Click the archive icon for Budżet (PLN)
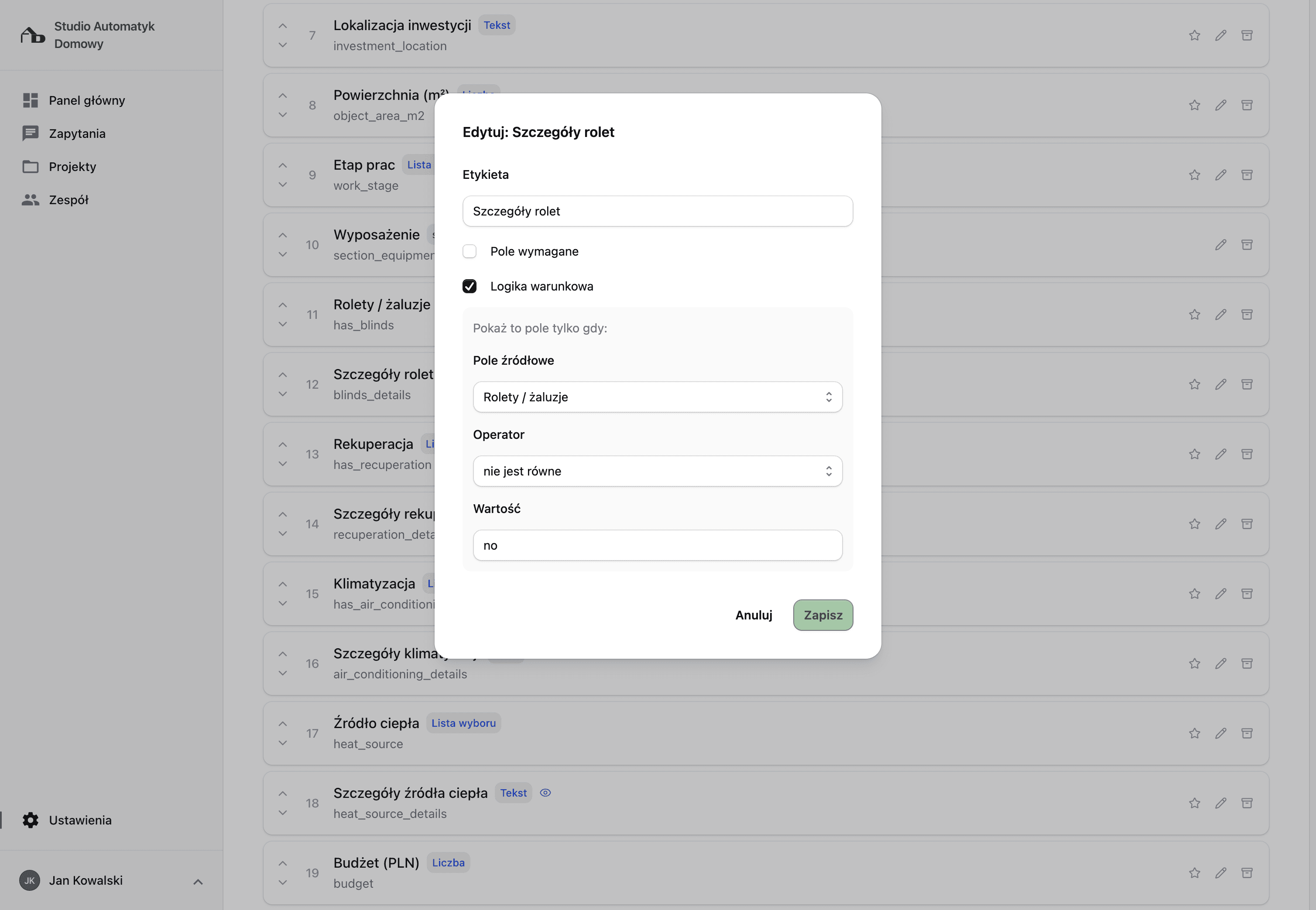 click(1247, 873)
